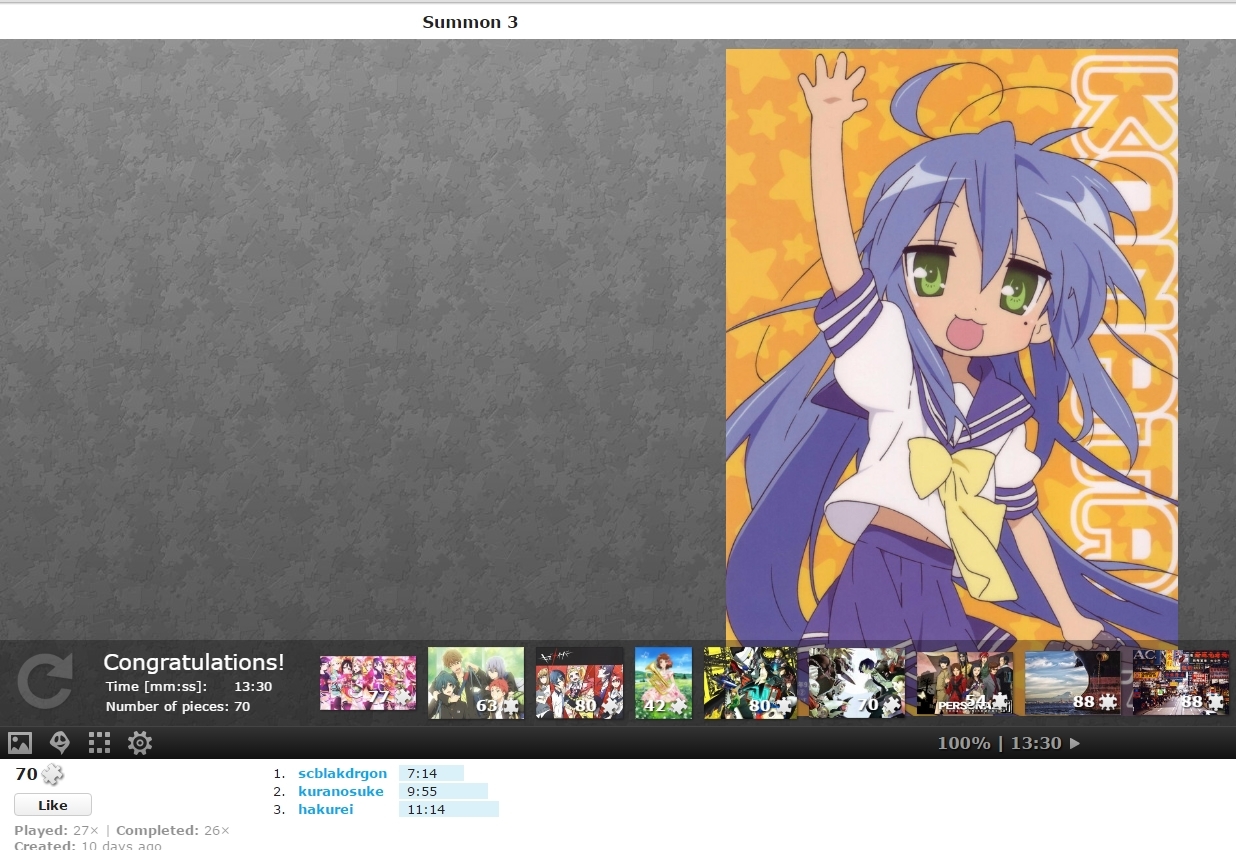Show the puzzle image preview

pos(20,743)
